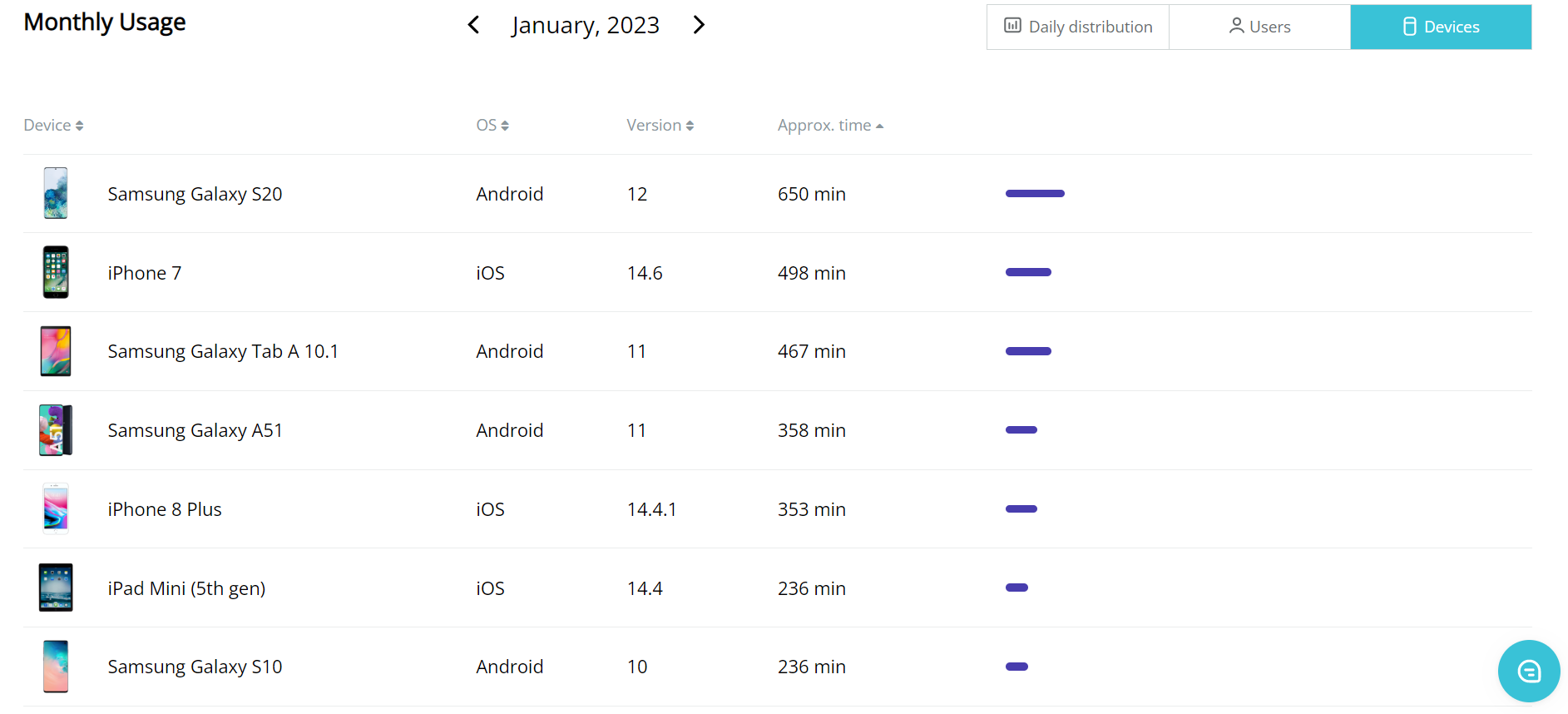1568x714 pixels.
Task: Click the 358 min time value
Action: coord(812,430)
